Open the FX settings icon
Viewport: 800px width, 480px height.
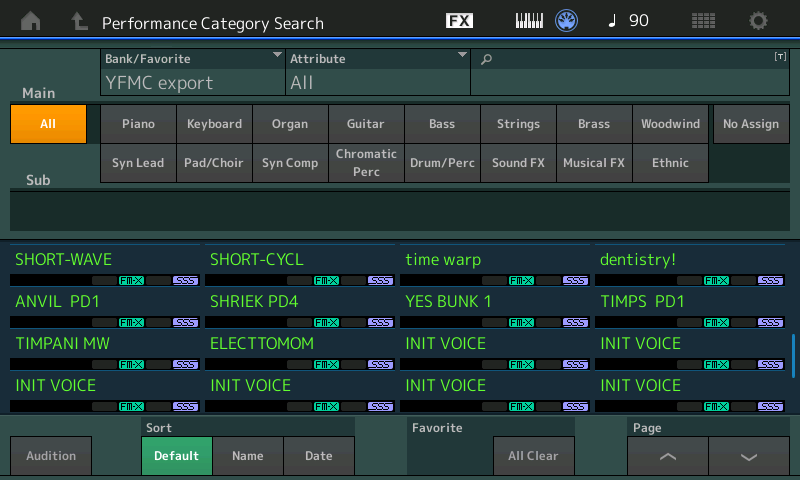pyautogui.click(x=459, y=21)
